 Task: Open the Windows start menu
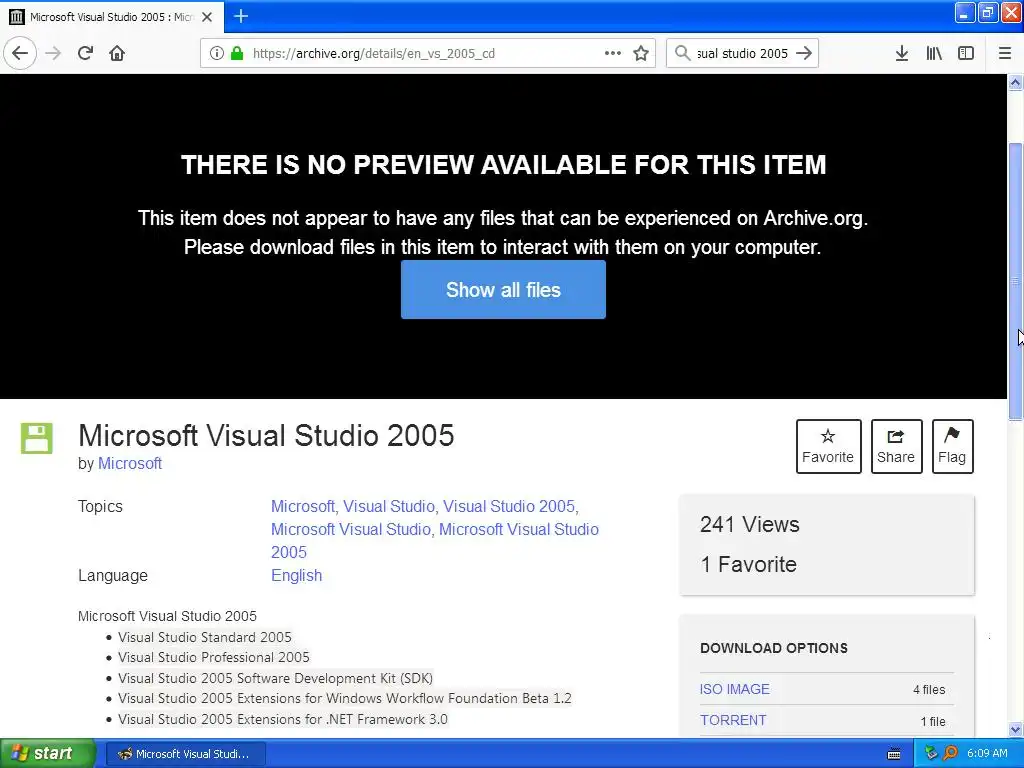(x=48, y=753)
